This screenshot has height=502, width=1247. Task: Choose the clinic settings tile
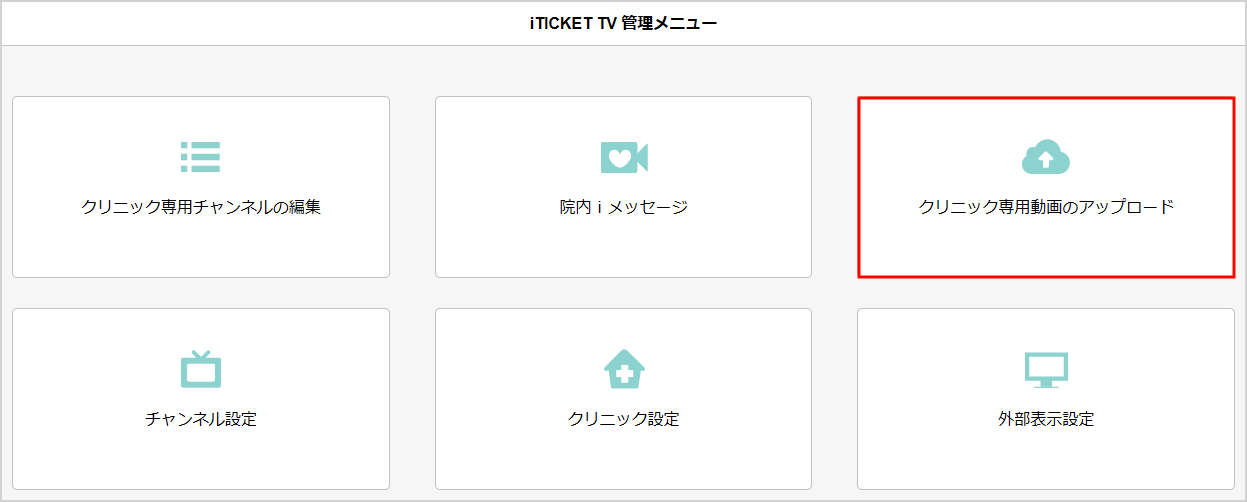(623, 399)
